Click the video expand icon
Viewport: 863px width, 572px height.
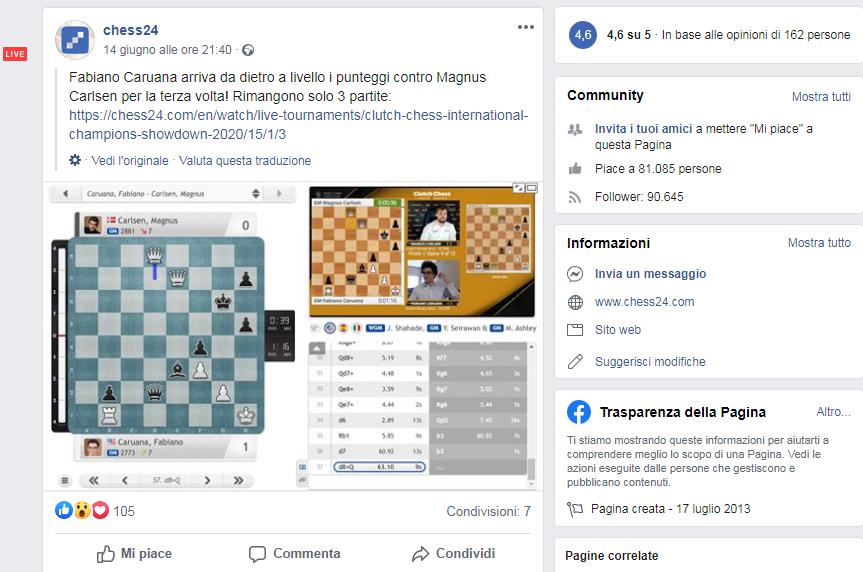pos(518,188)
